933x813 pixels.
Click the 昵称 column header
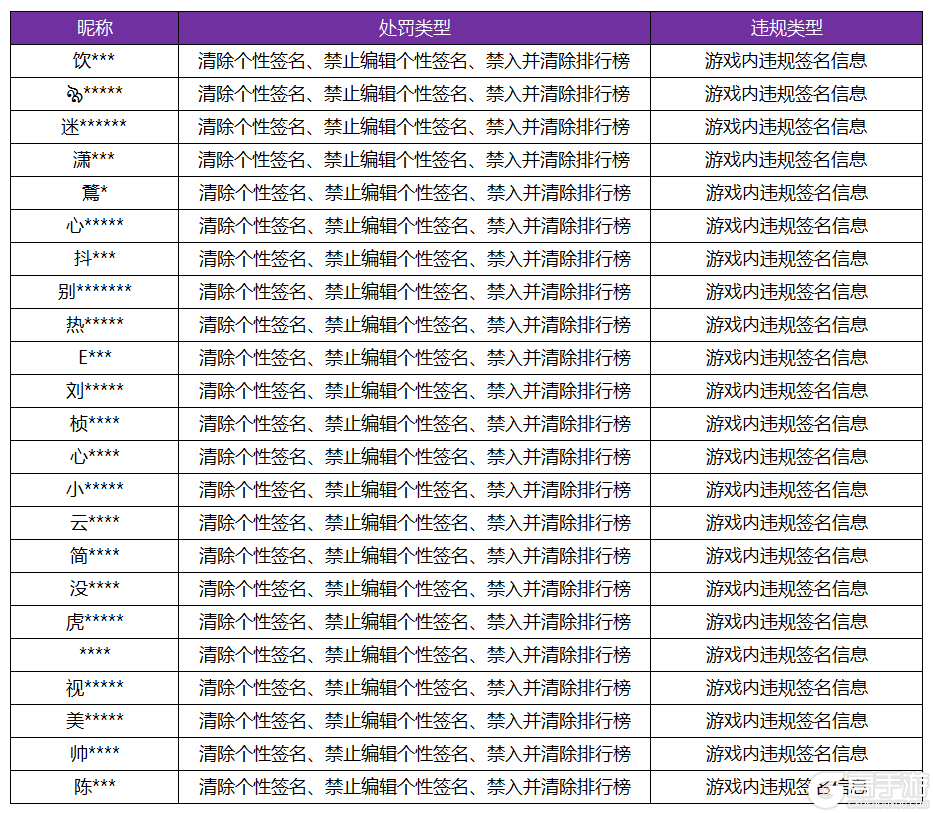tap(95, 28)
